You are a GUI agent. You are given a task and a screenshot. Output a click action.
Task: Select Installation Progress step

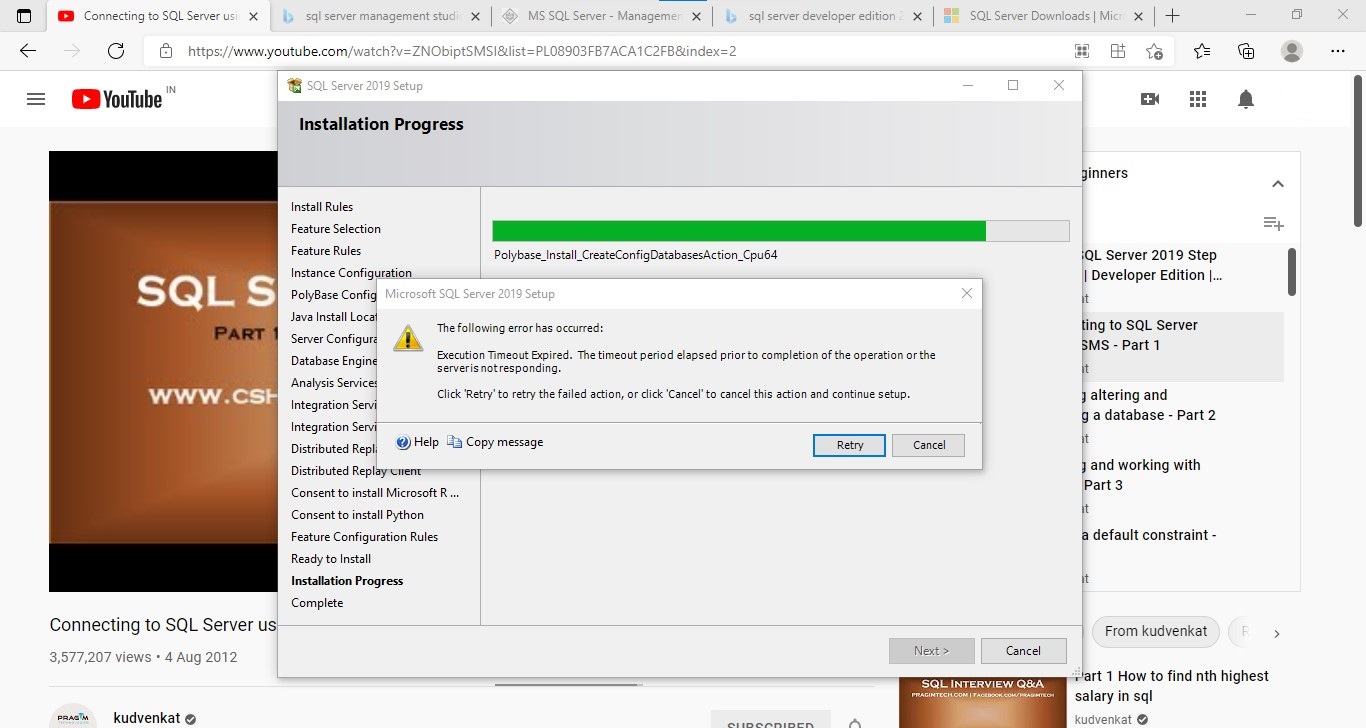pos(347,581)
